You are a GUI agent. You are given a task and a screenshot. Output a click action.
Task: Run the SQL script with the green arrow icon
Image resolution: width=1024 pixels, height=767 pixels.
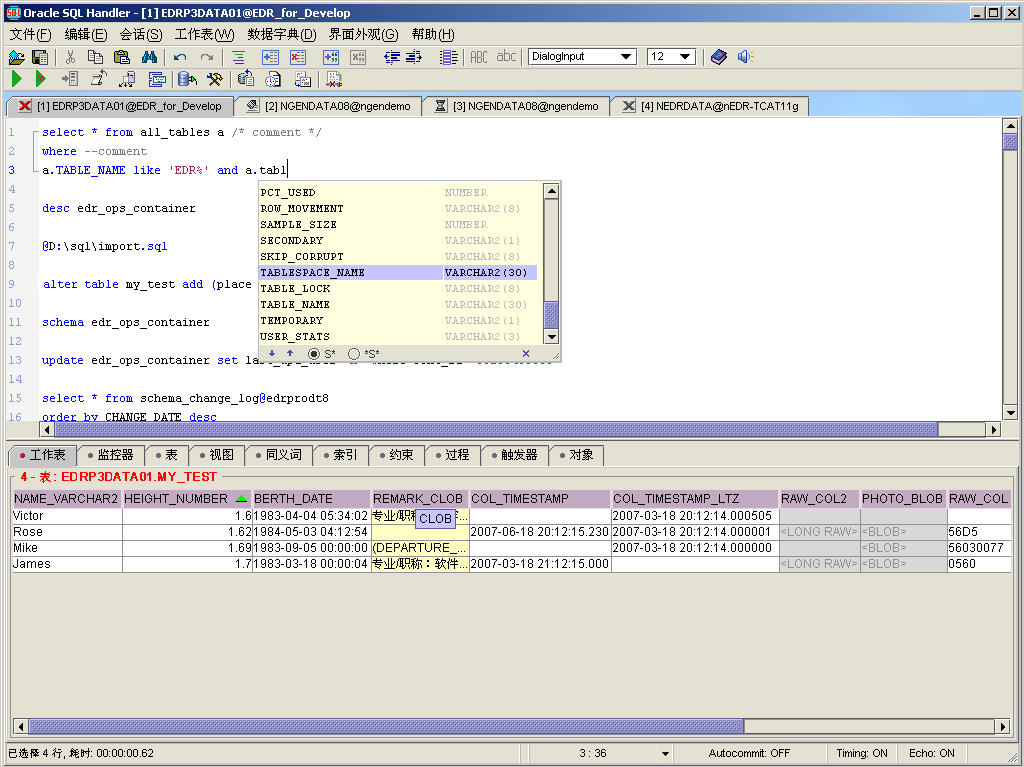click(16, 80)
